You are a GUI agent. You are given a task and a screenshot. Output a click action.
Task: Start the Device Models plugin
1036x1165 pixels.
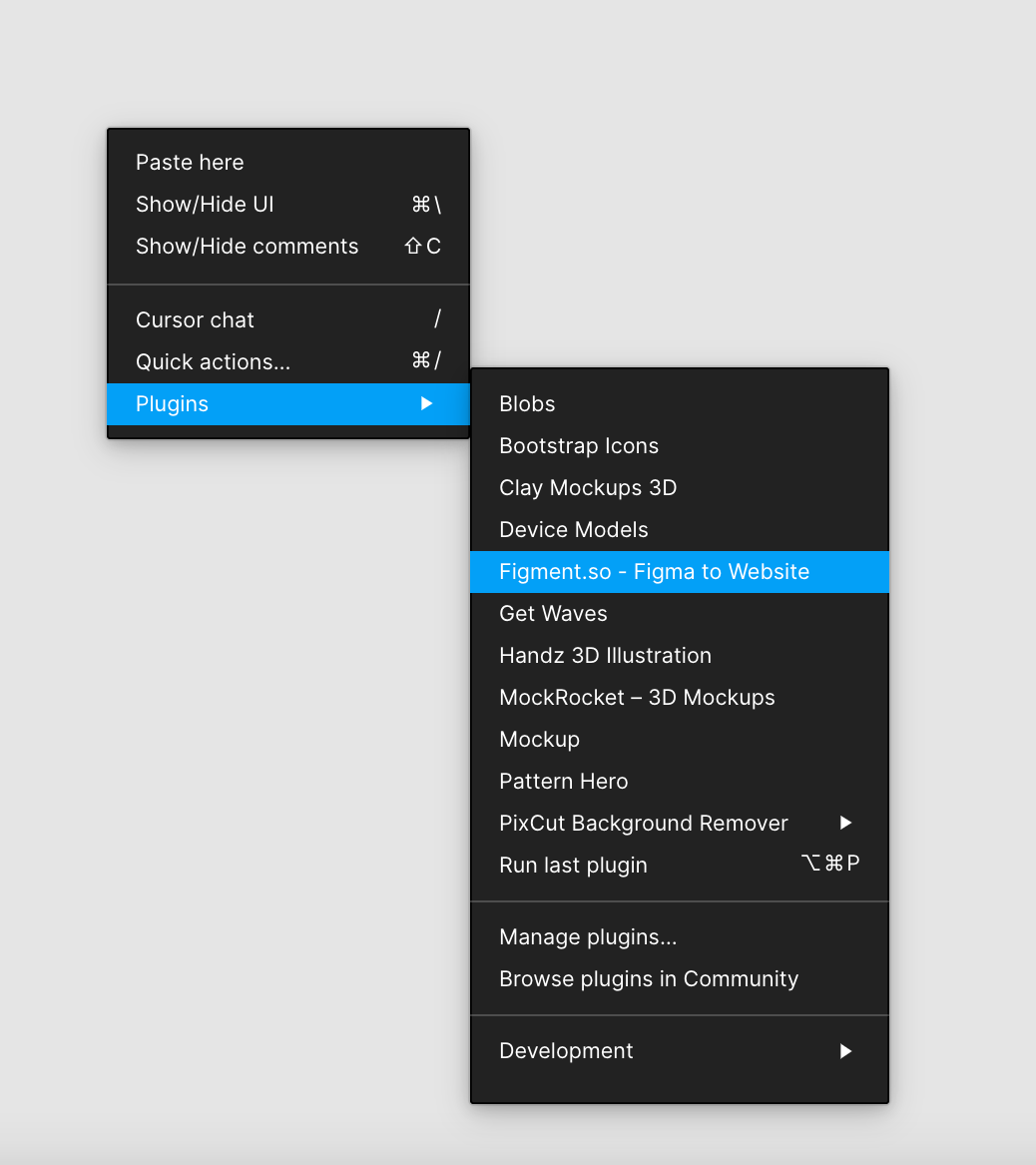[680, 530]
